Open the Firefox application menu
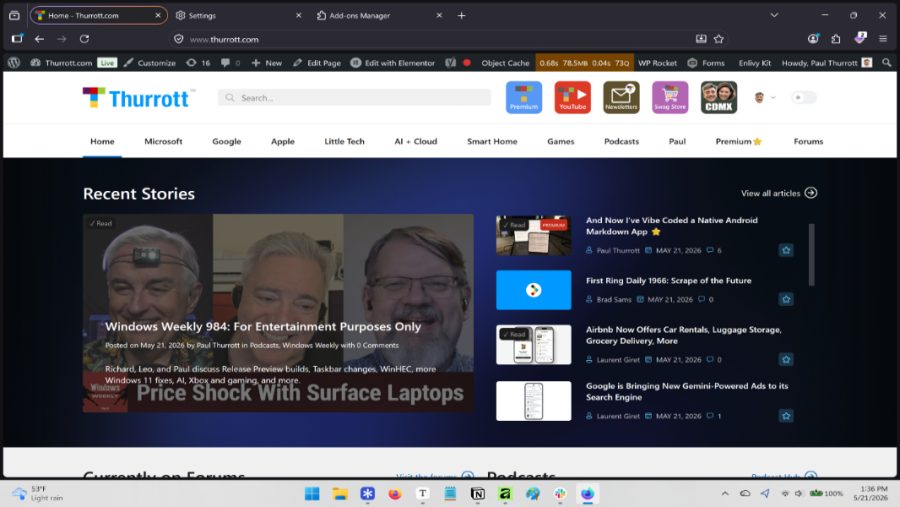Screen dimensions: 900x507 [x=883, y=39]
